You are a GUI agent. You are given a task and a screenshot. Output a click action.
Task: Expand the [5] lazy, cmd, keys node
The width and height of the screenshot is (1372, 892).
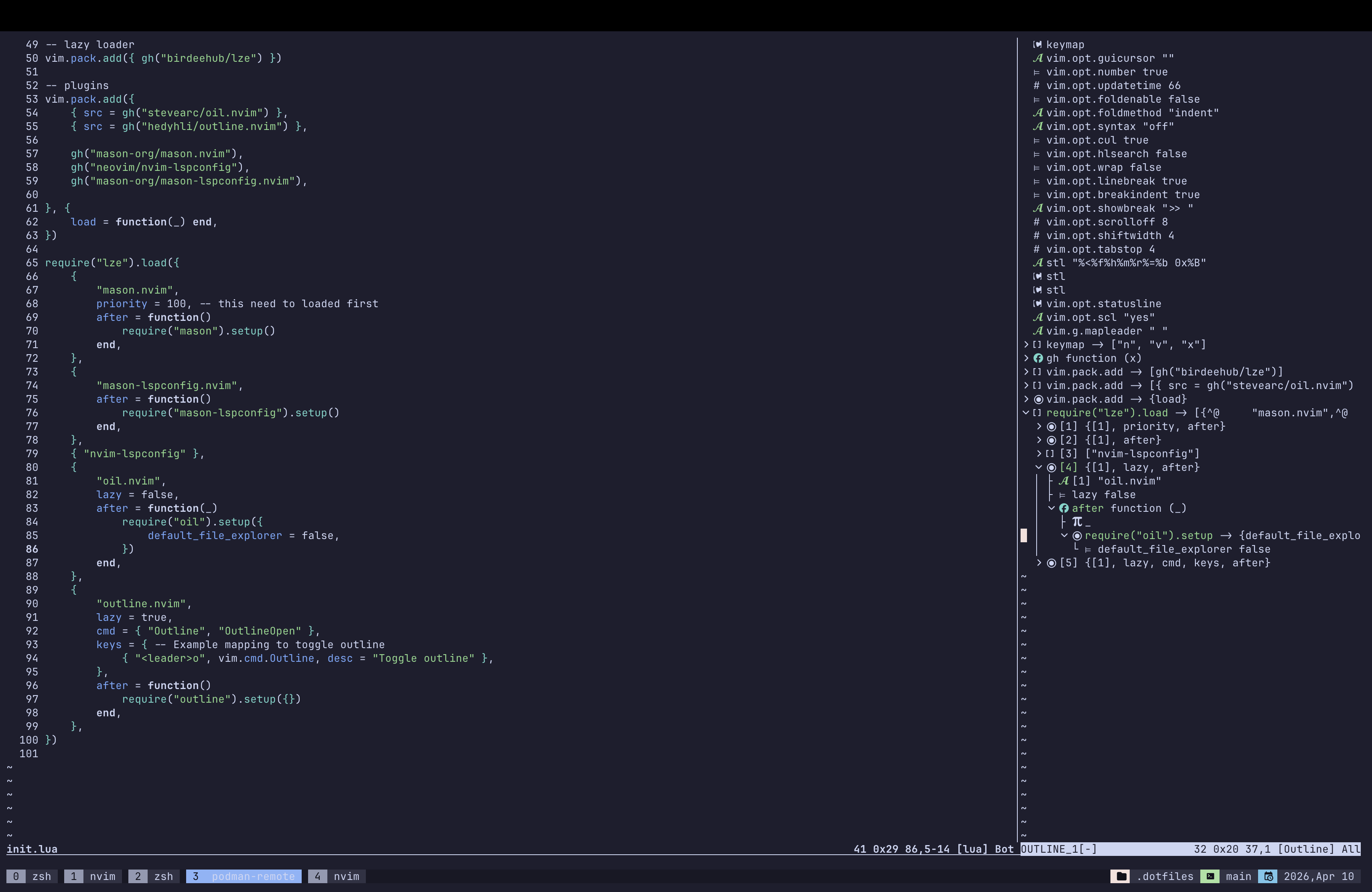(1039, 563)
